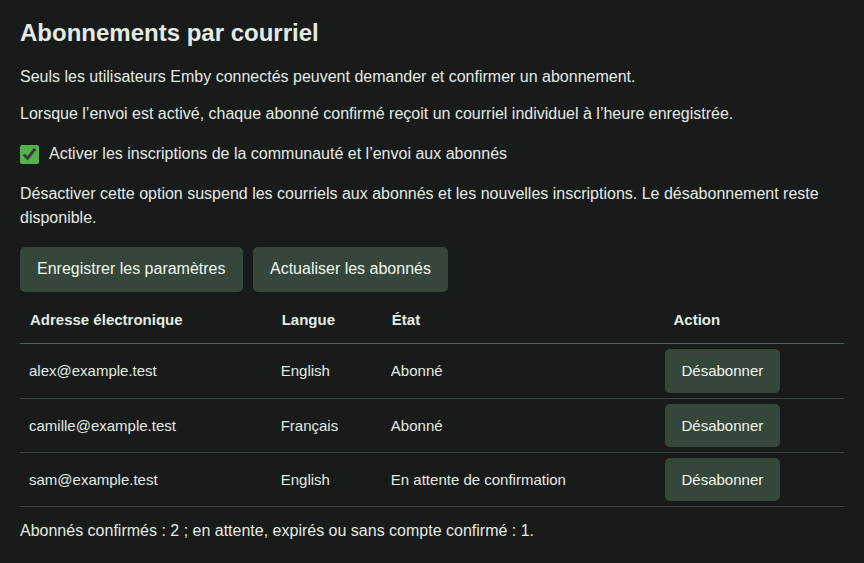Click the Seuls les utilisateurs Emby sentence

tap(327, 77)
